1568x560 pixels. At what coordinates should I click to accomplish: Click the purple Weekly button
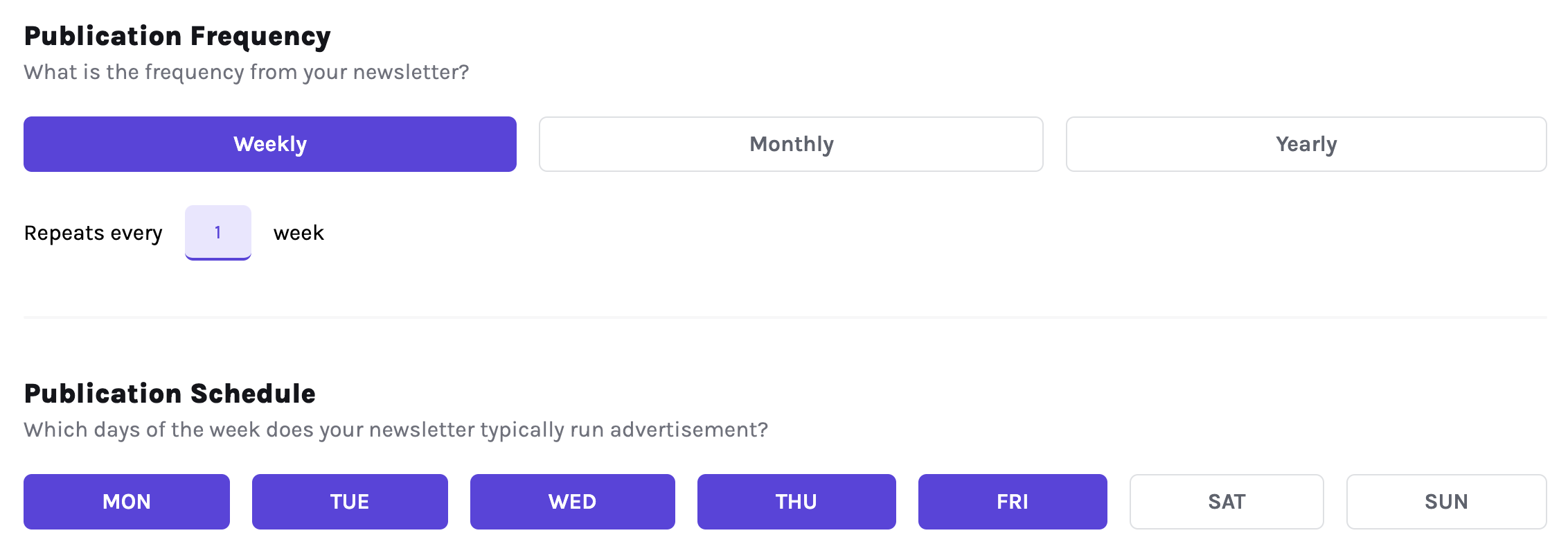coord(270,144)
